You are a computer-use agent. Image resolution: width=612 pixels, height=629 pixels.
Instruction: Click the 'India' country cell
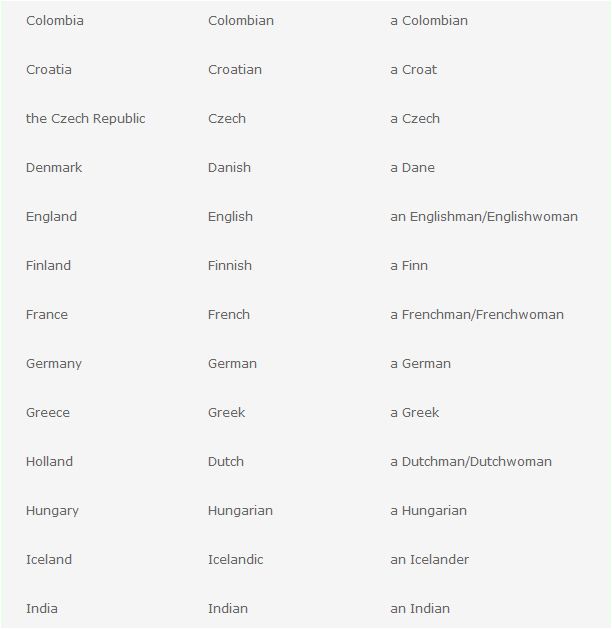(42, 609)
